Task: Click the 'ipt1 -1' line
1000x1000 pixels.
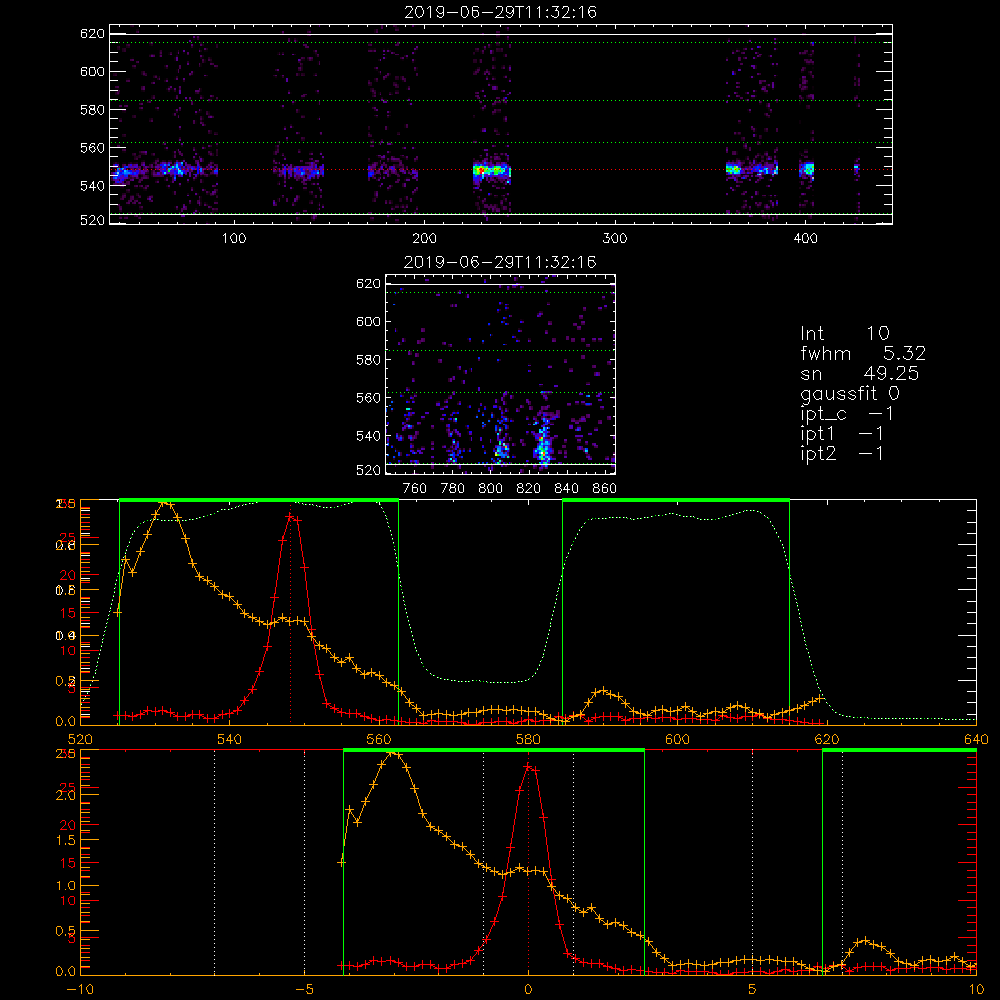Action: tap(842, 434)
